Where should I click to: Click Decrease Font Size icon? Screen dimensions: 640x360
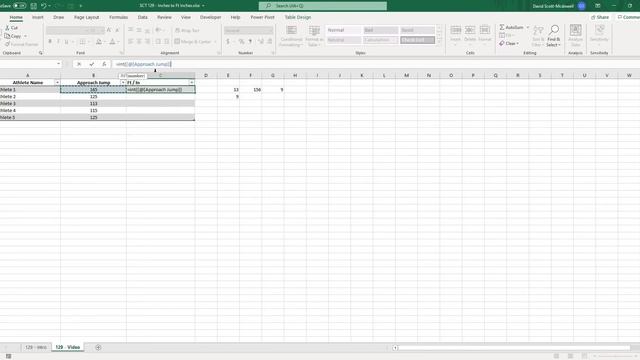point(117,30)
